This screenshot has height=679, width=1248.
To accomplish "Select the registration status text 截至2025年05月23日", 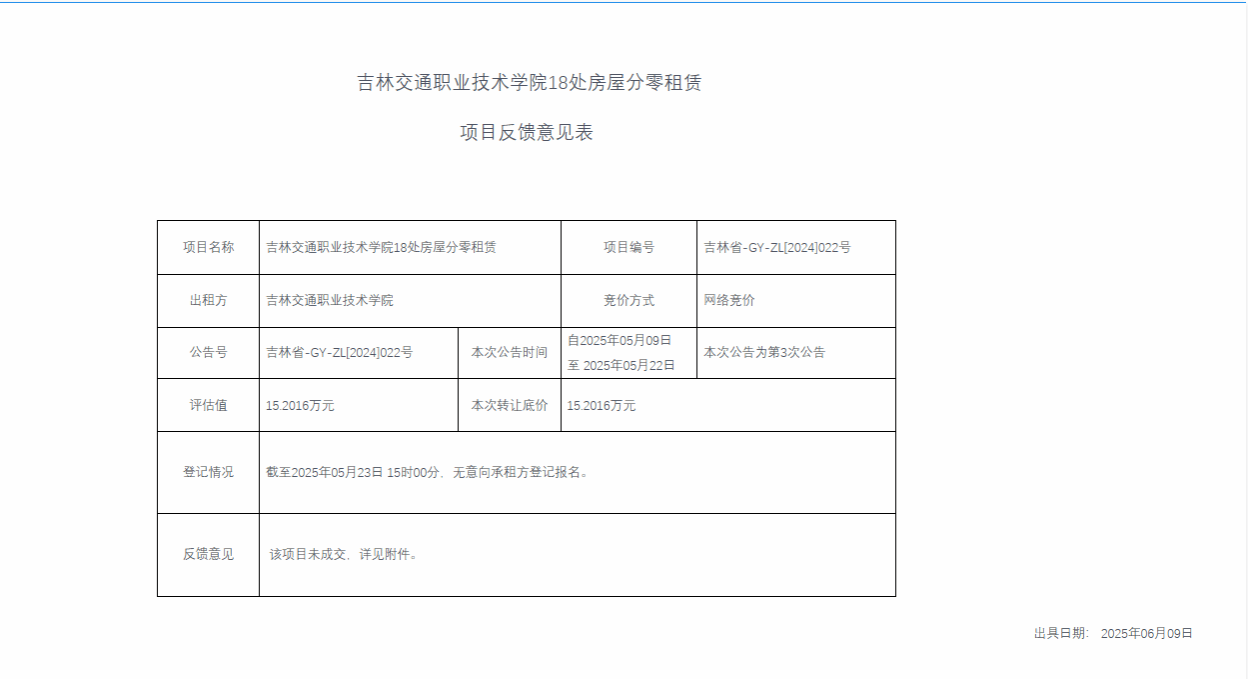I will [429, 472].
